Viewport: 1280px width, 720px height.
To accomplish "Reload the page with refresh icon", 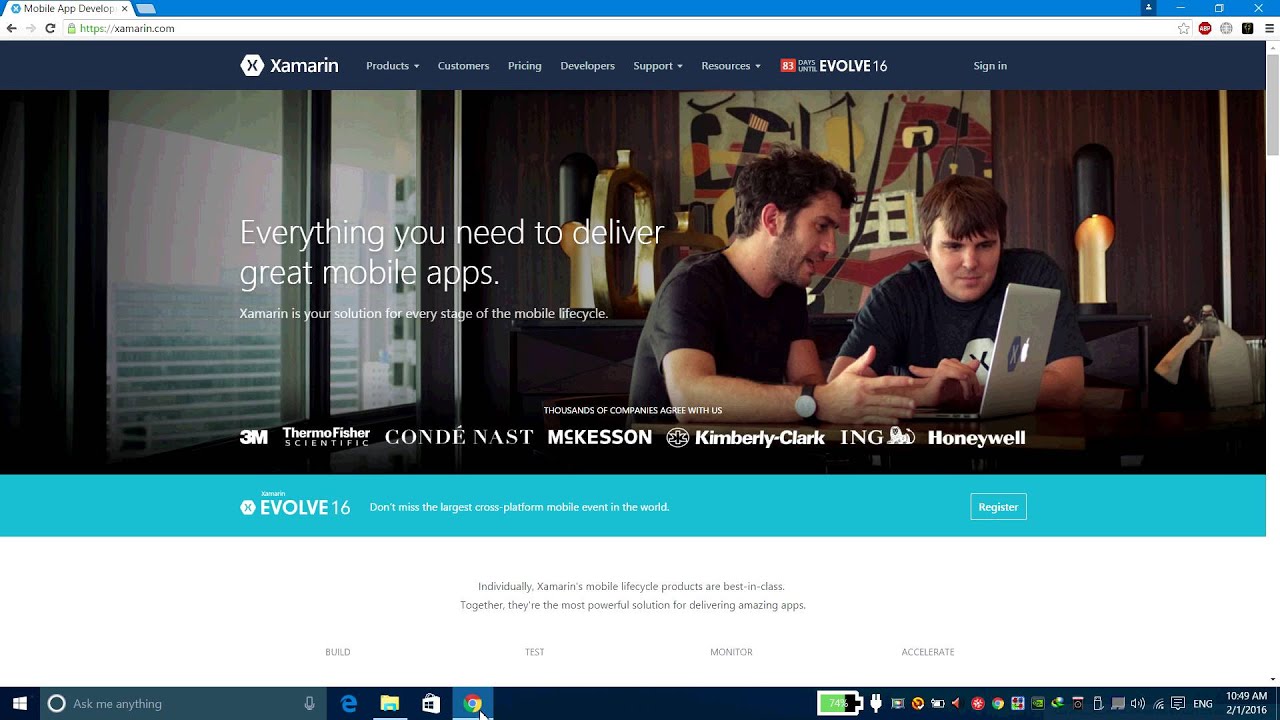I will tap(50, 28).
